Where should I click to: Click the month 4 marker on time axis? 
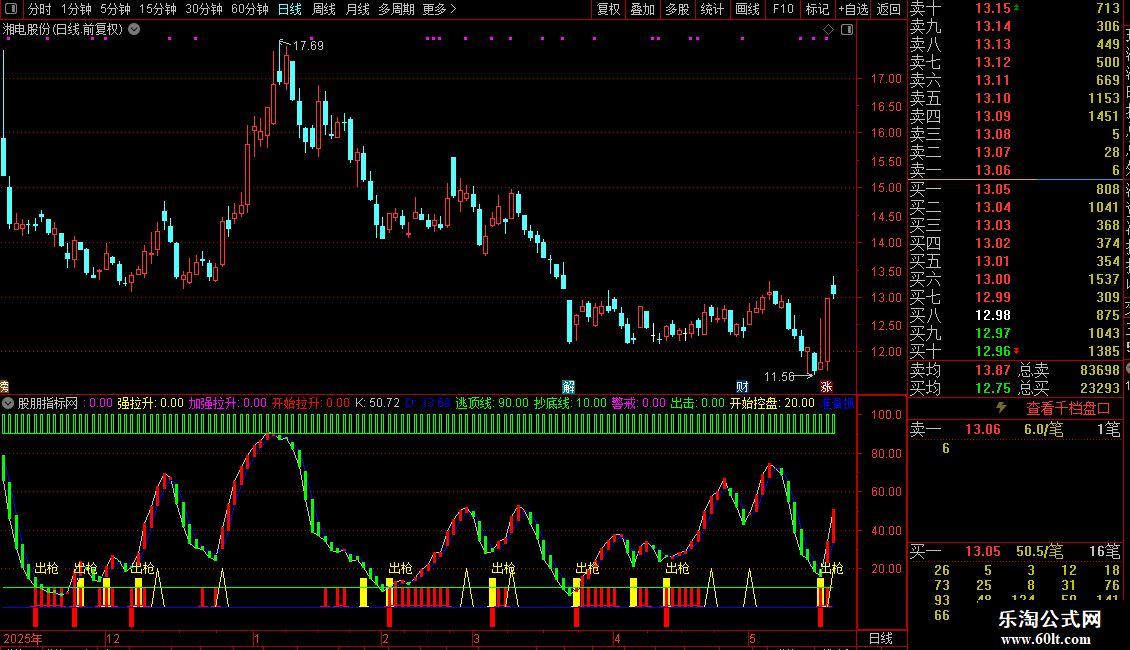(617, 638)
